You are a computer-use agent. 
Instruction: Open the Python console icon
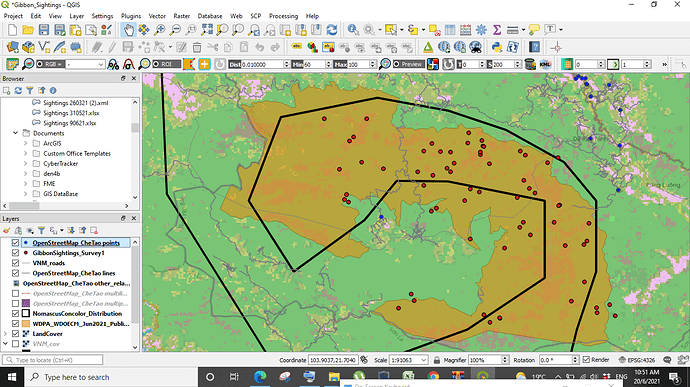point(497,47)
